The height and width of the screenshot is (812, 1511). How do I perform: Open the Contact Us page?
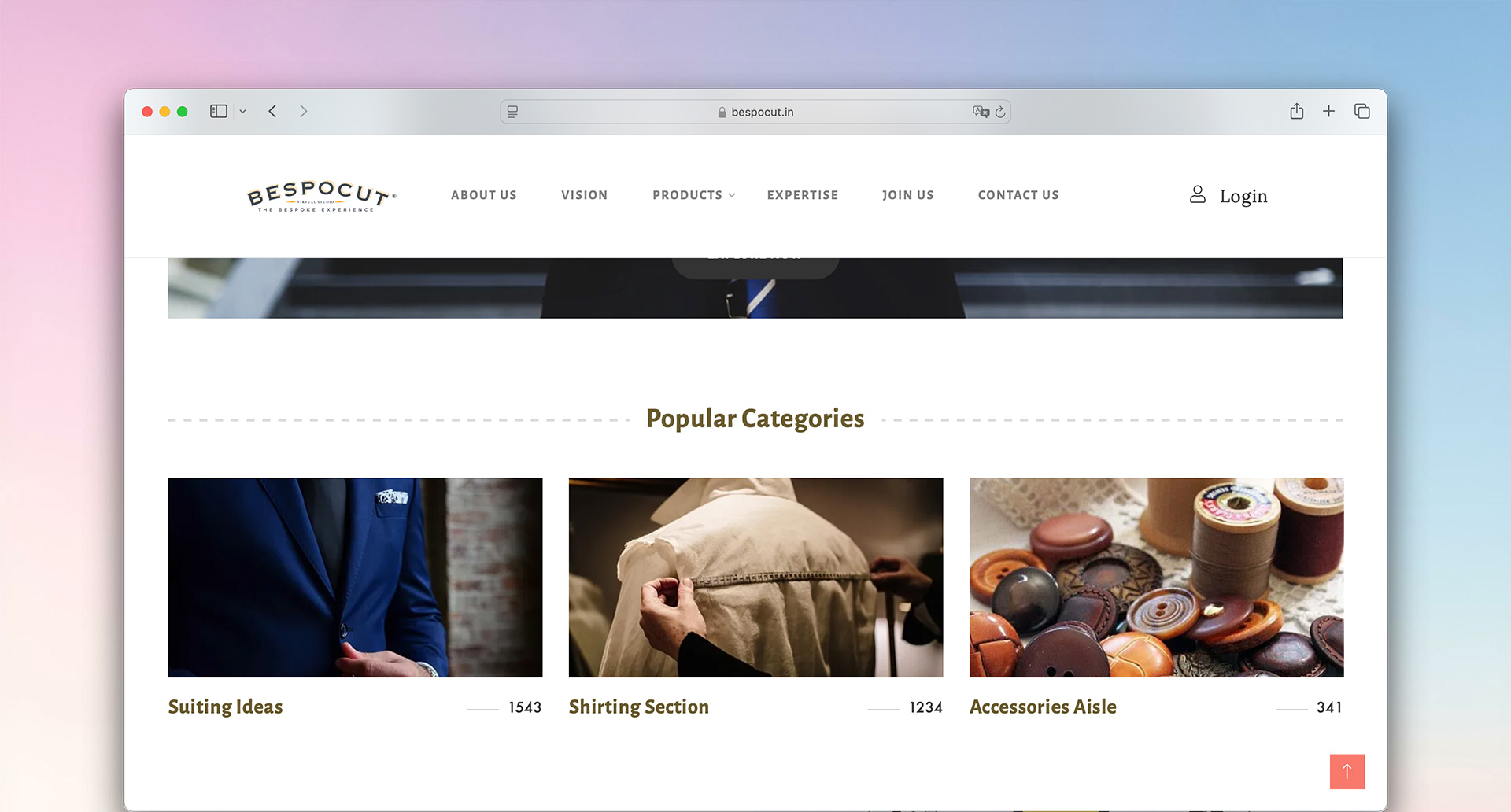click(x=1018, y=195)
